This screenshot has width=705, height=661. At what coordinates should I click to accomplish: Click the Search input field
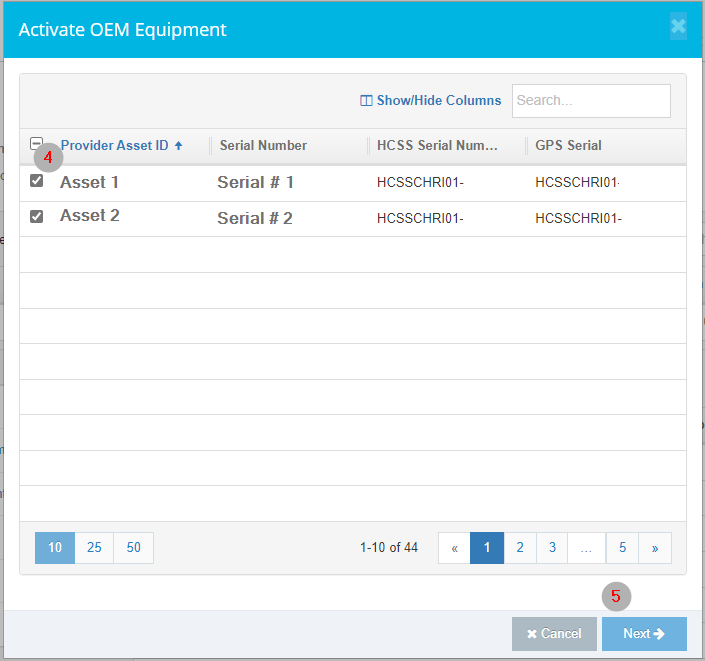click(x=590, y=100)
